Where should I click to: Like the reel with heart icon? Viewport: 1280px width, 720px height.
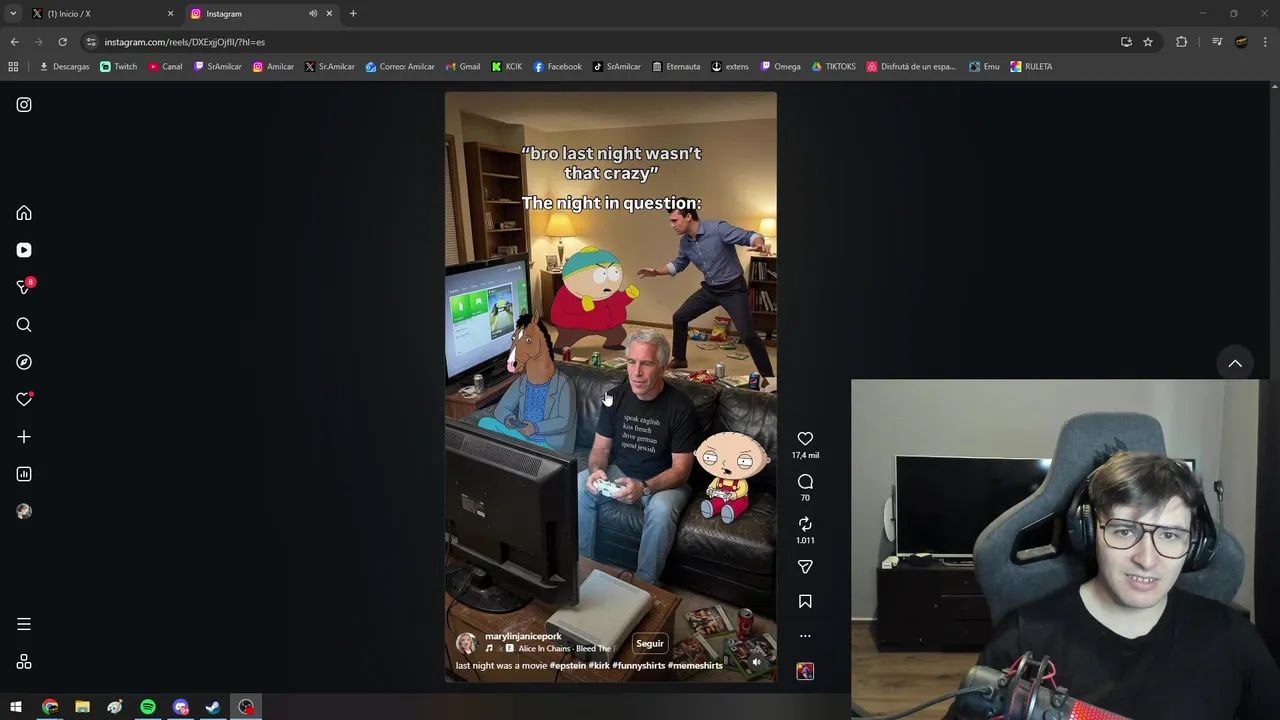[x=805, y=439]
